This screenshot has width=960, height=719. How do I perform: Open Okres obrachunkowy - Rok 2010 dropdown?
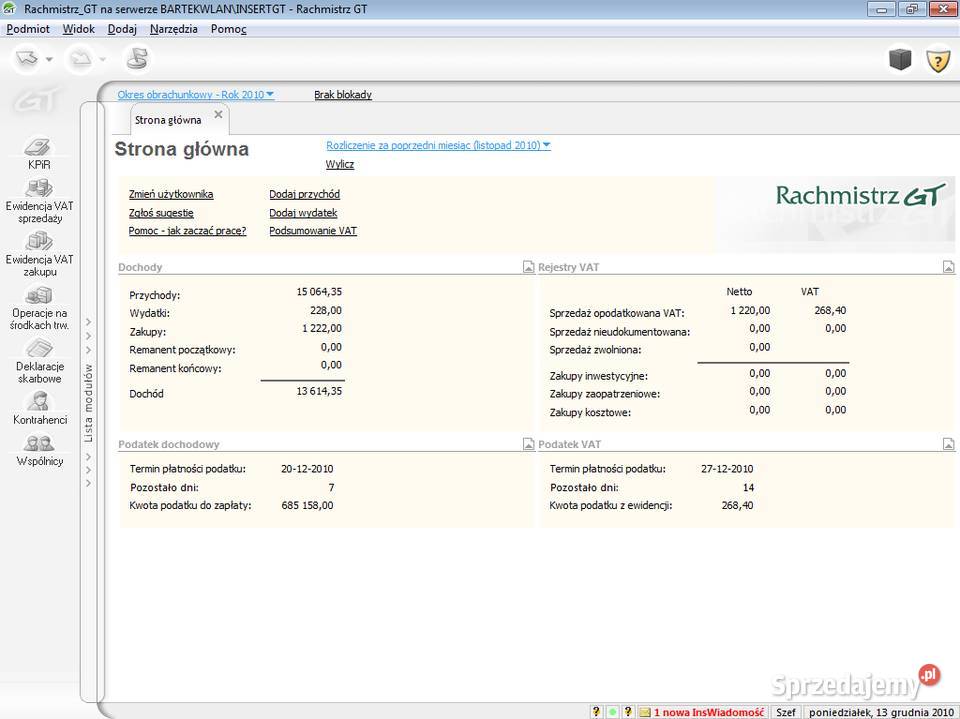coord(196,94)
